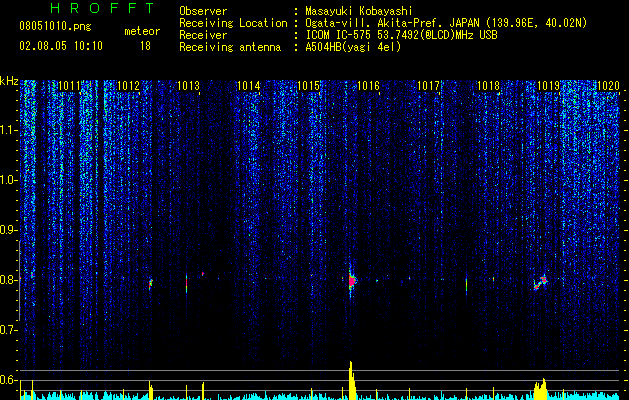629x400 pixels.
Task: Click time marker 1012
Action: tap(128, 85)
